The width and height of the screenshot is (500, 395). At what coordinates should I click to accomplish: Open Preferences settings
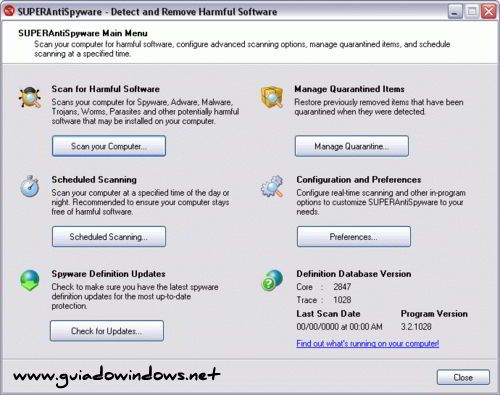(354, 237)
